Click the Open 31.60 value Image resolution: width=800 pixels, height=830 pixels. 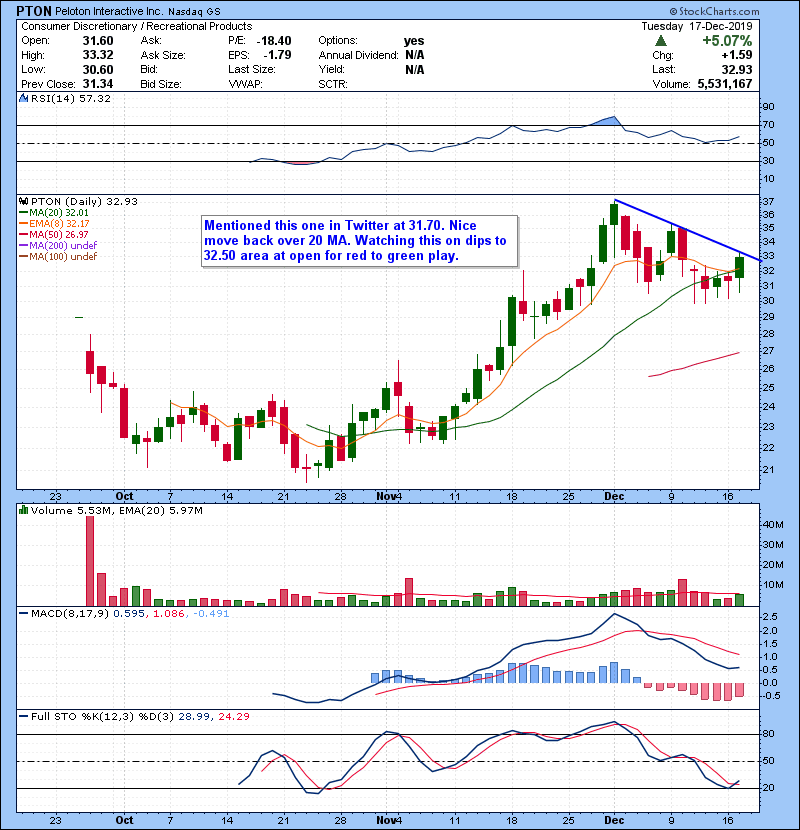point(98,41)
